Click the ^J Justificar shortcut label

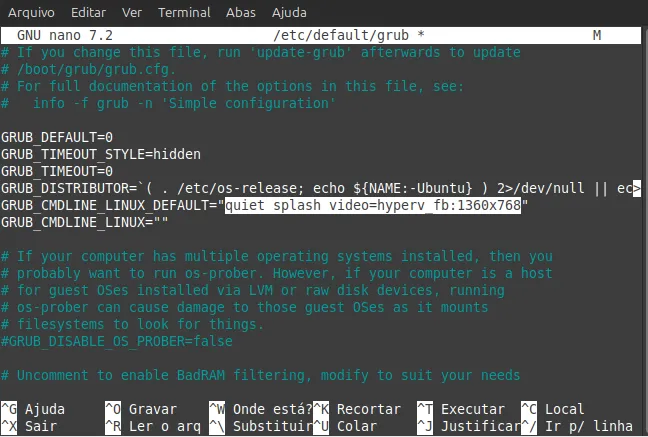(464, 426)
